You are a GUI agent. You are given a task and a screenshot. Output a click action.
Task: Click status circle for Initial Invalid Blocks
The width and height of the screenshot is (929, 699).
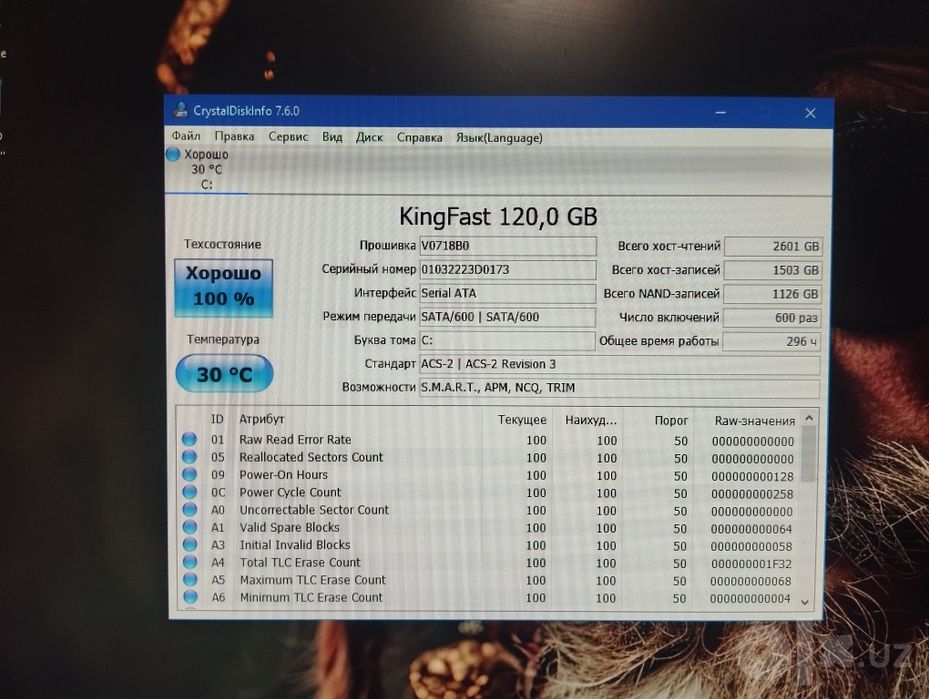coord(190,544)
